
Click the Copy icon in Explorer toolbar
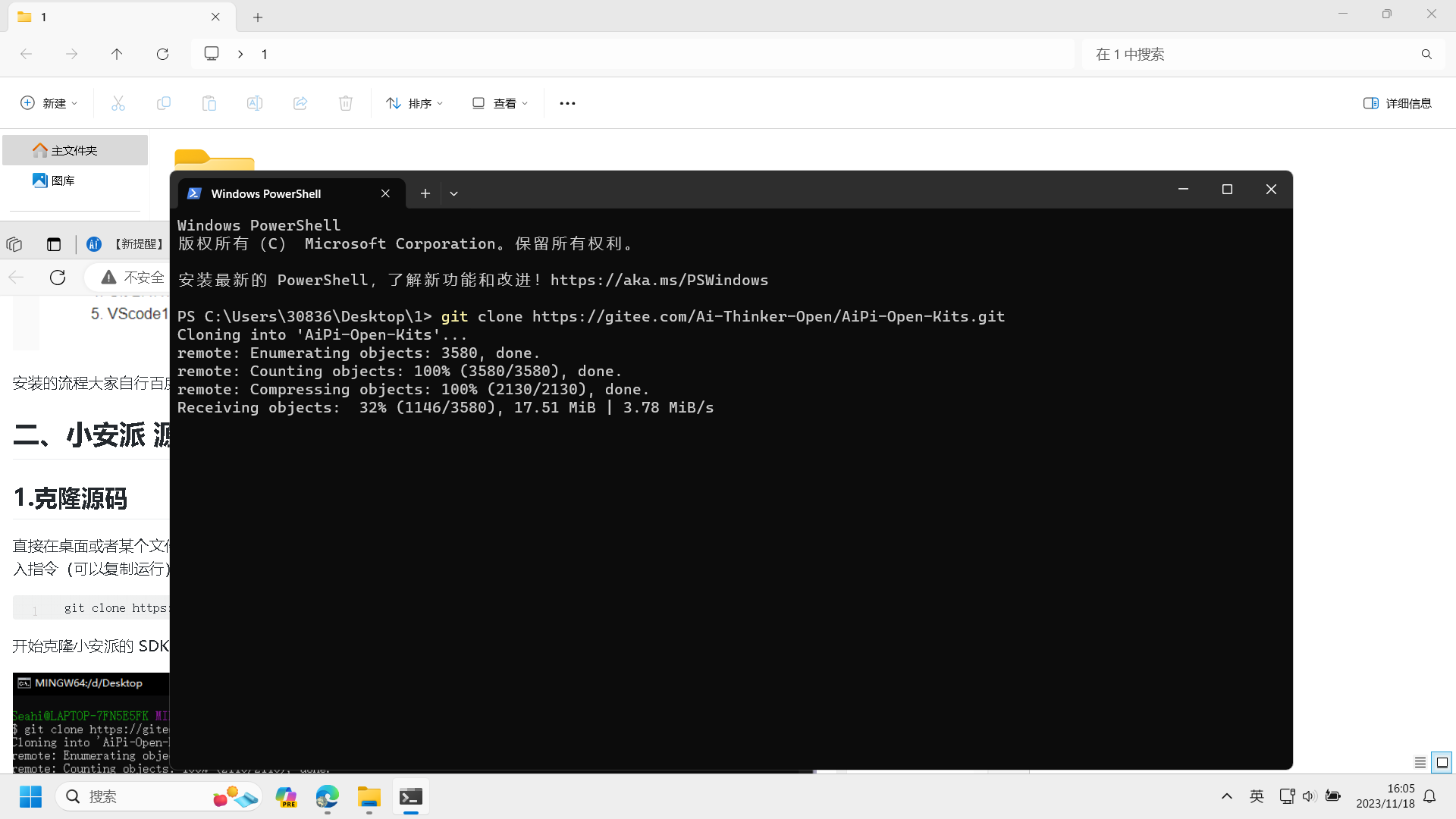(164, 103)
